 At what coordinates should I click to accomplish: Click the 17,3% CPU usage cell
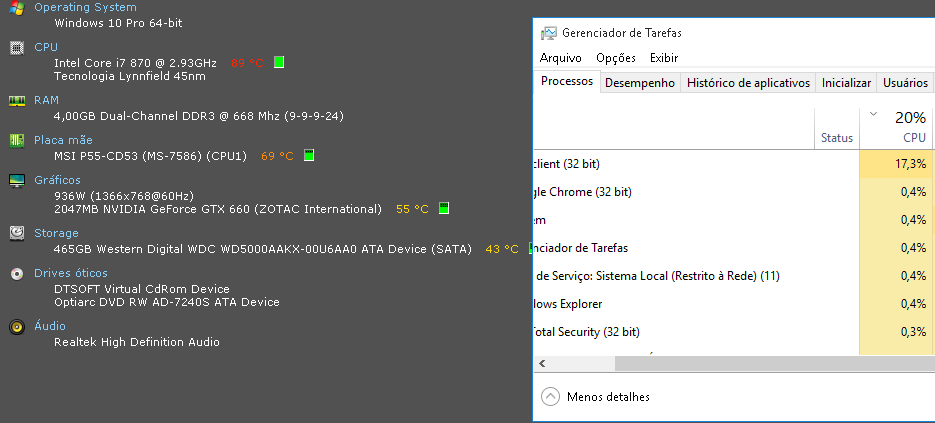click(895, 163)
